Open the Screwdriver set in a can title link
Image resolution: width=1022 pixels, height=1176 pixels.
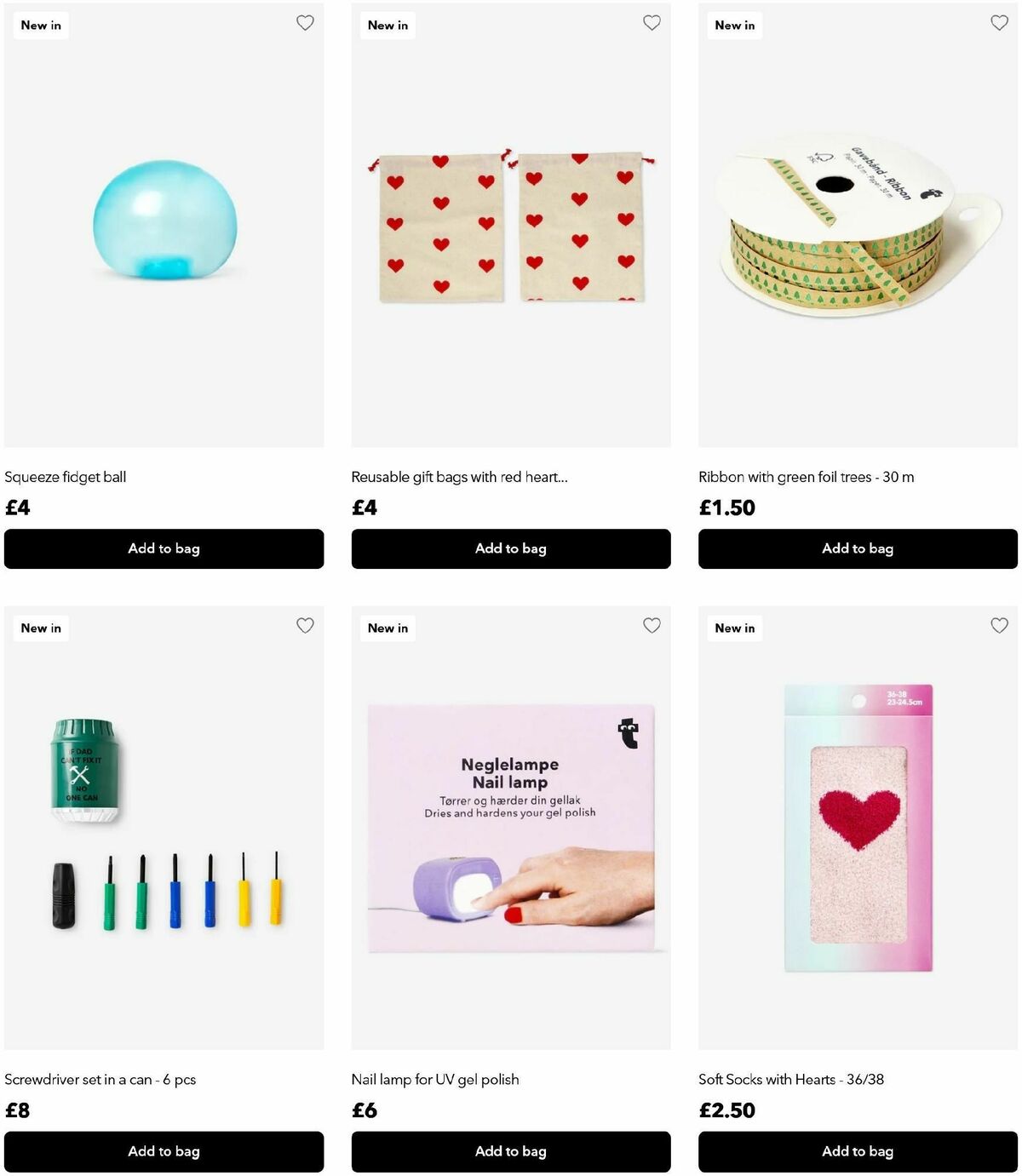(100, 1080)
